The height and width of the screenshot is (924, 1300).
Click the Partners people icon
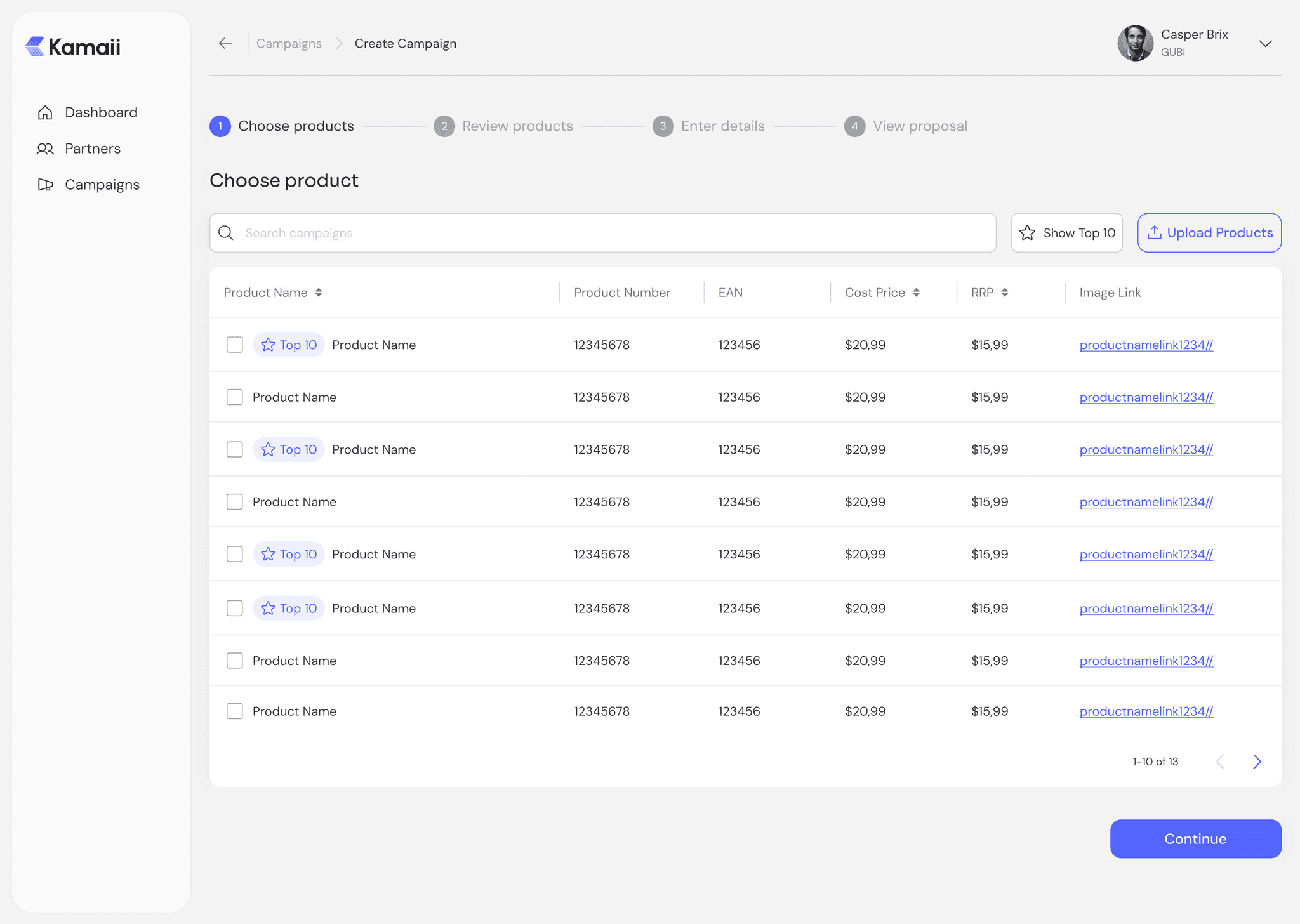45,148
